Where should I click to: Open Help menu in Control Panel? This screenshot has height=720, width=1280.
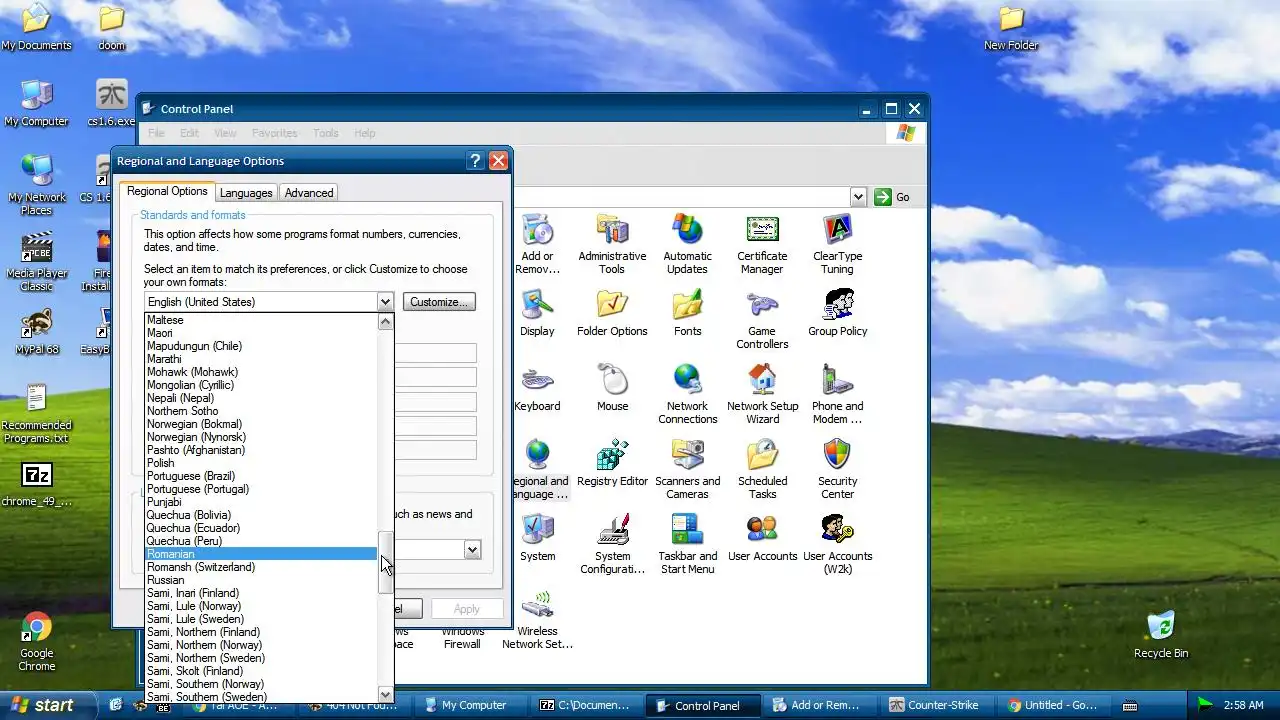tap(364, 133)
